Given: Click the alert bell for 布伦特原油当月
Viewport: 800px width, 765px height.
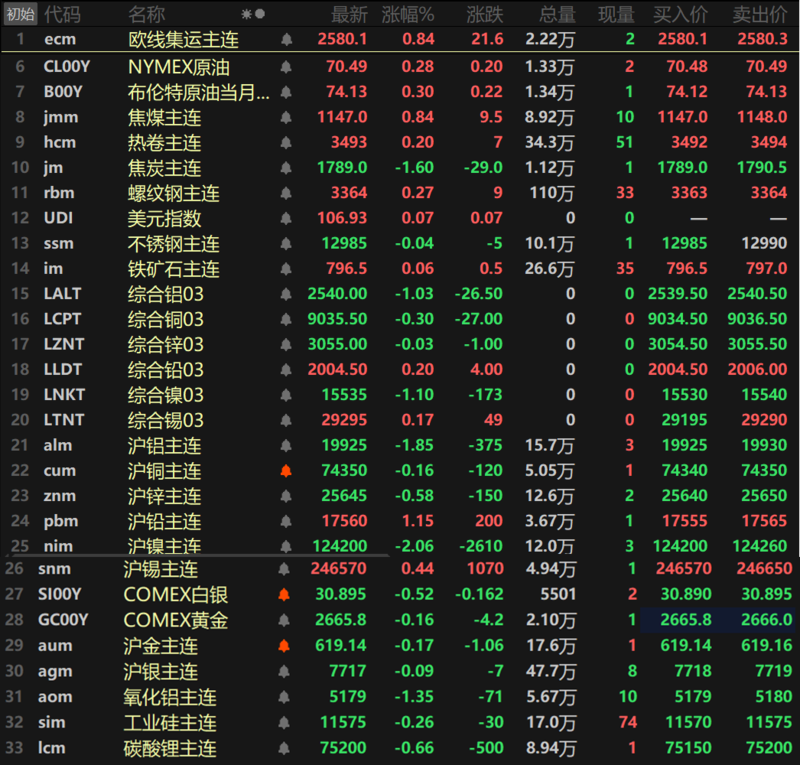Looking at the screenshot, I should point(286,92).
